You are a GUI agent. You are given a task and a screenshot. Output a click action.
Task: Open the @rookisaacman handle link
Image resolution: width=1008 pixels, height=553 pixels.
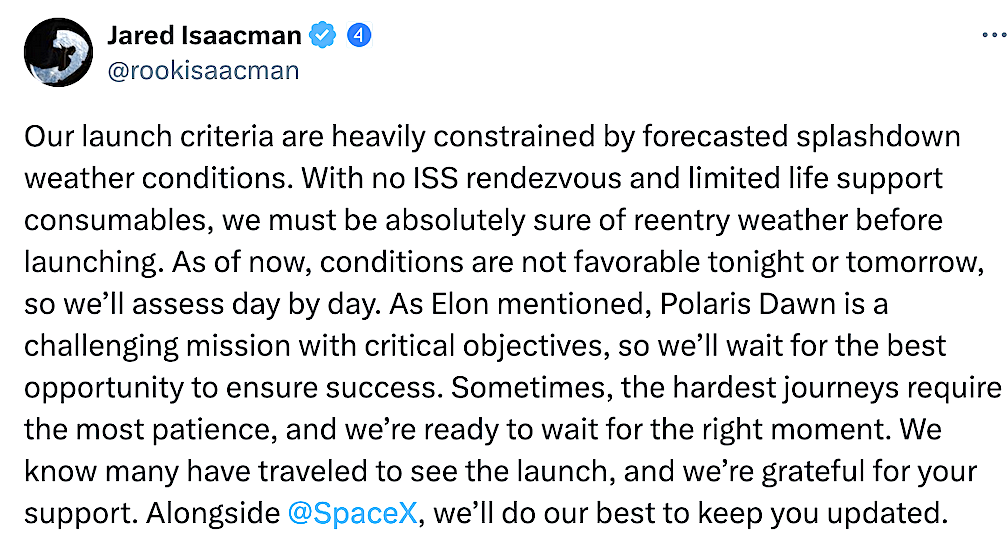(203, 71)
